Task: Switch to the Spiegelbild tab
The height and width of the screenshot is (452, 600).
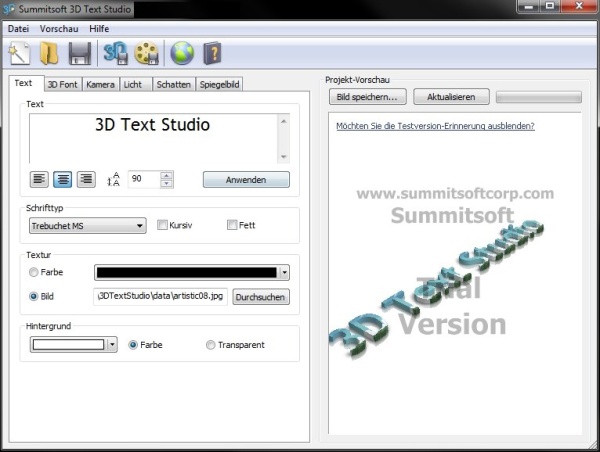Action: tap(219, 84)
